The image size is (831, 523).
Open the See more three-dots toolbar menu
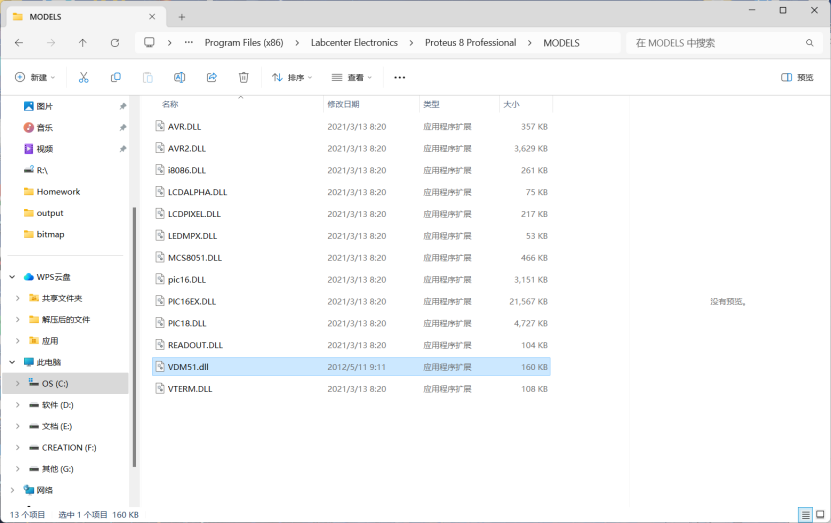400,77
